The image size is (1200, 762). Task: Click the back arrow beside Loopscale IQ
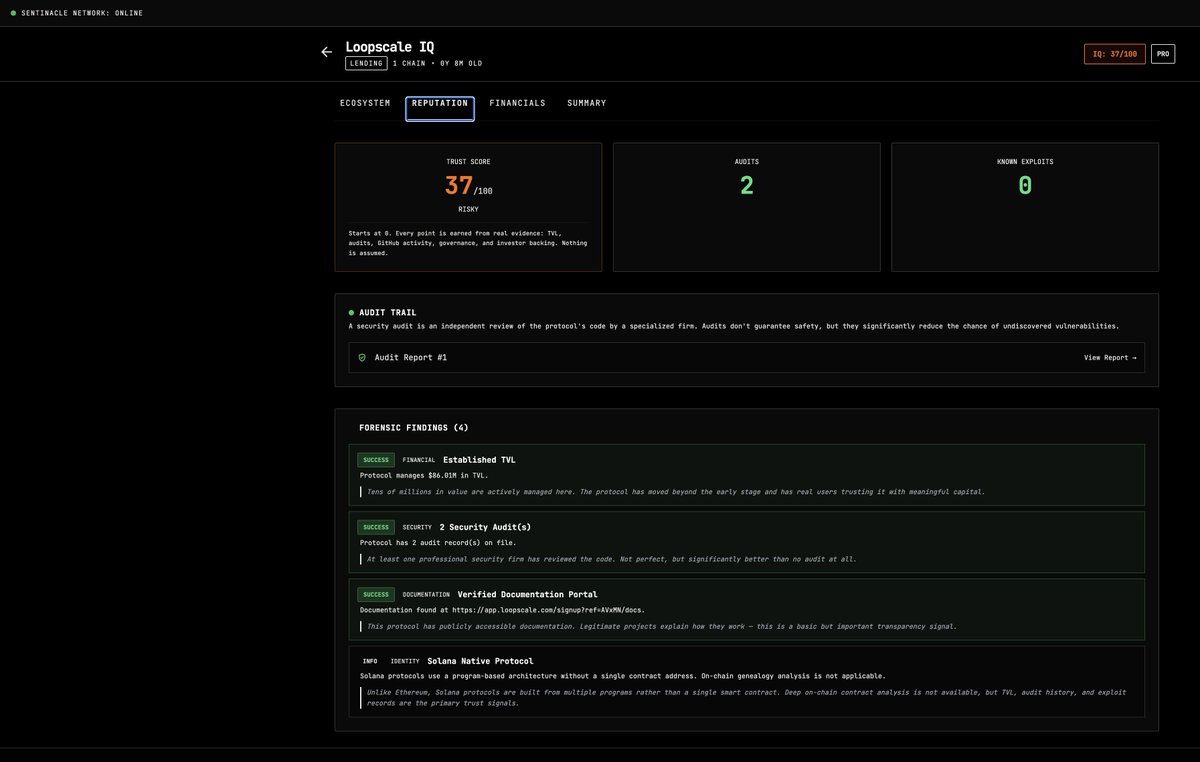[326, 52]
